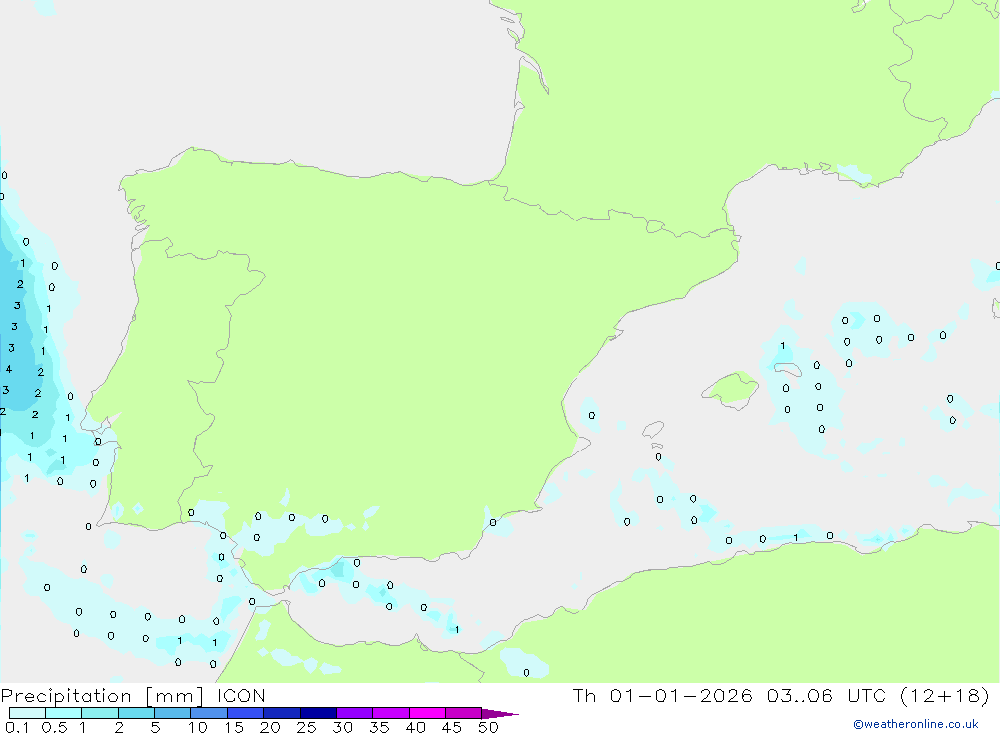Click the 5–10 mm legend color box
This screenshot has height=733, width=1000.
[x=173, y=713]
